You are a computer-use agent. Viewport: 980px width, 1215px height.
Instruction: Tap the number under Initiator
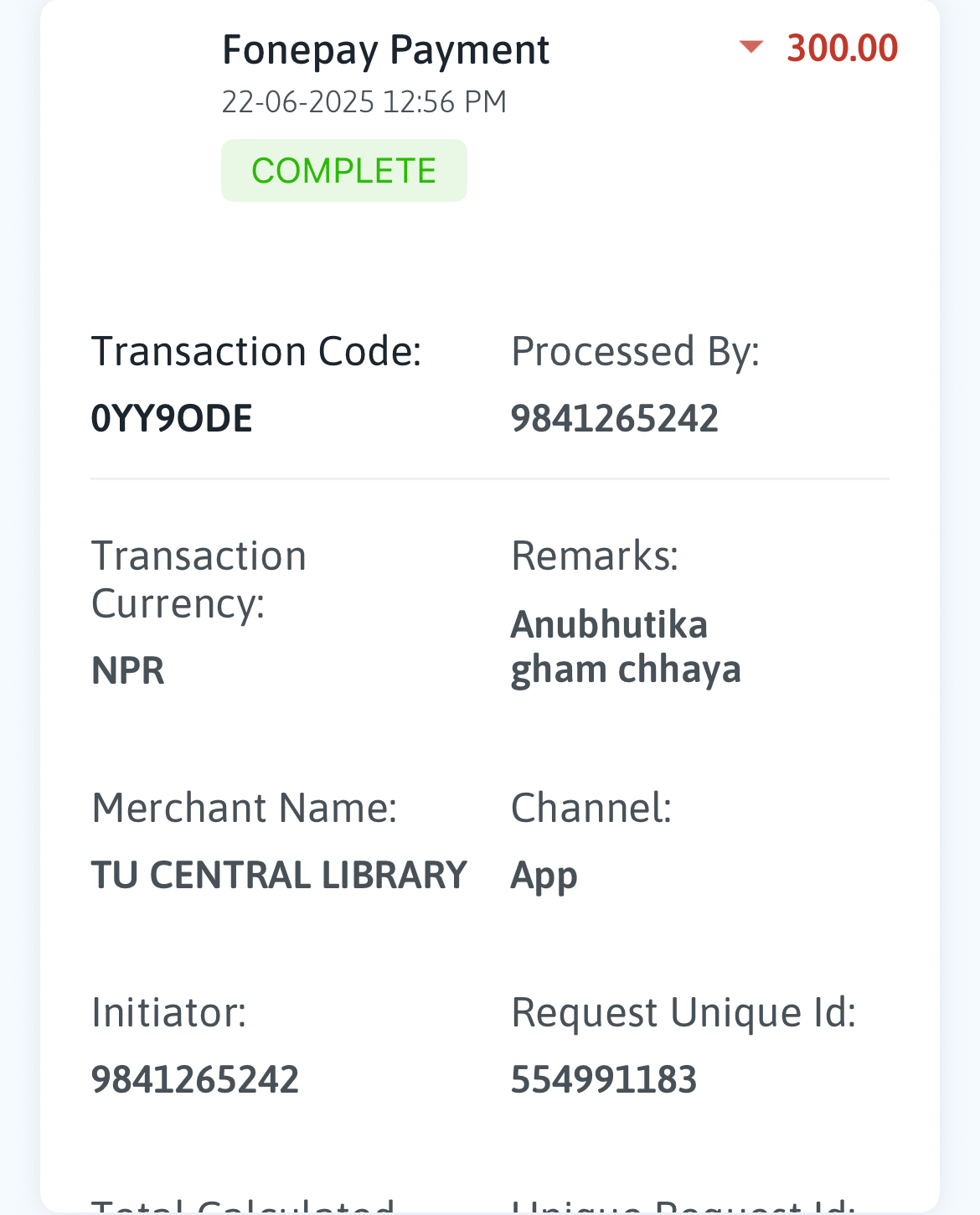click(195, 1080)
